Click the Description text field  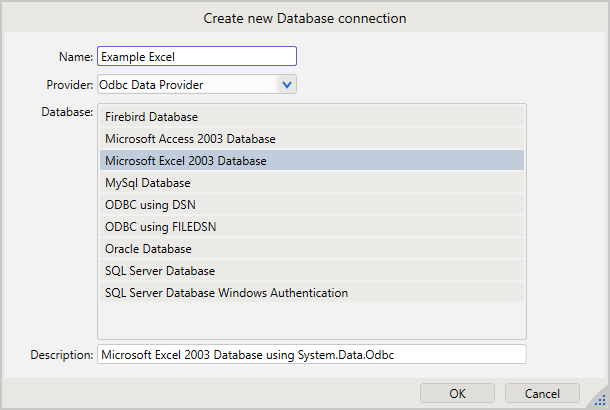coord(310,354)
